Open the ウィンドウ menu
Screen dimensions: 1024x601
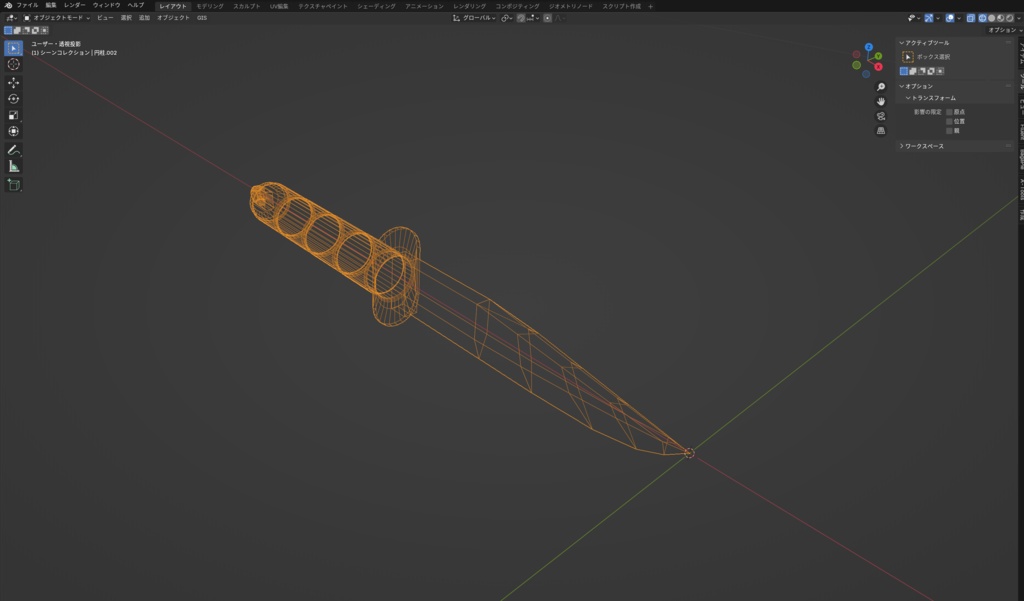pyautogui.click(x=106, y=5)
